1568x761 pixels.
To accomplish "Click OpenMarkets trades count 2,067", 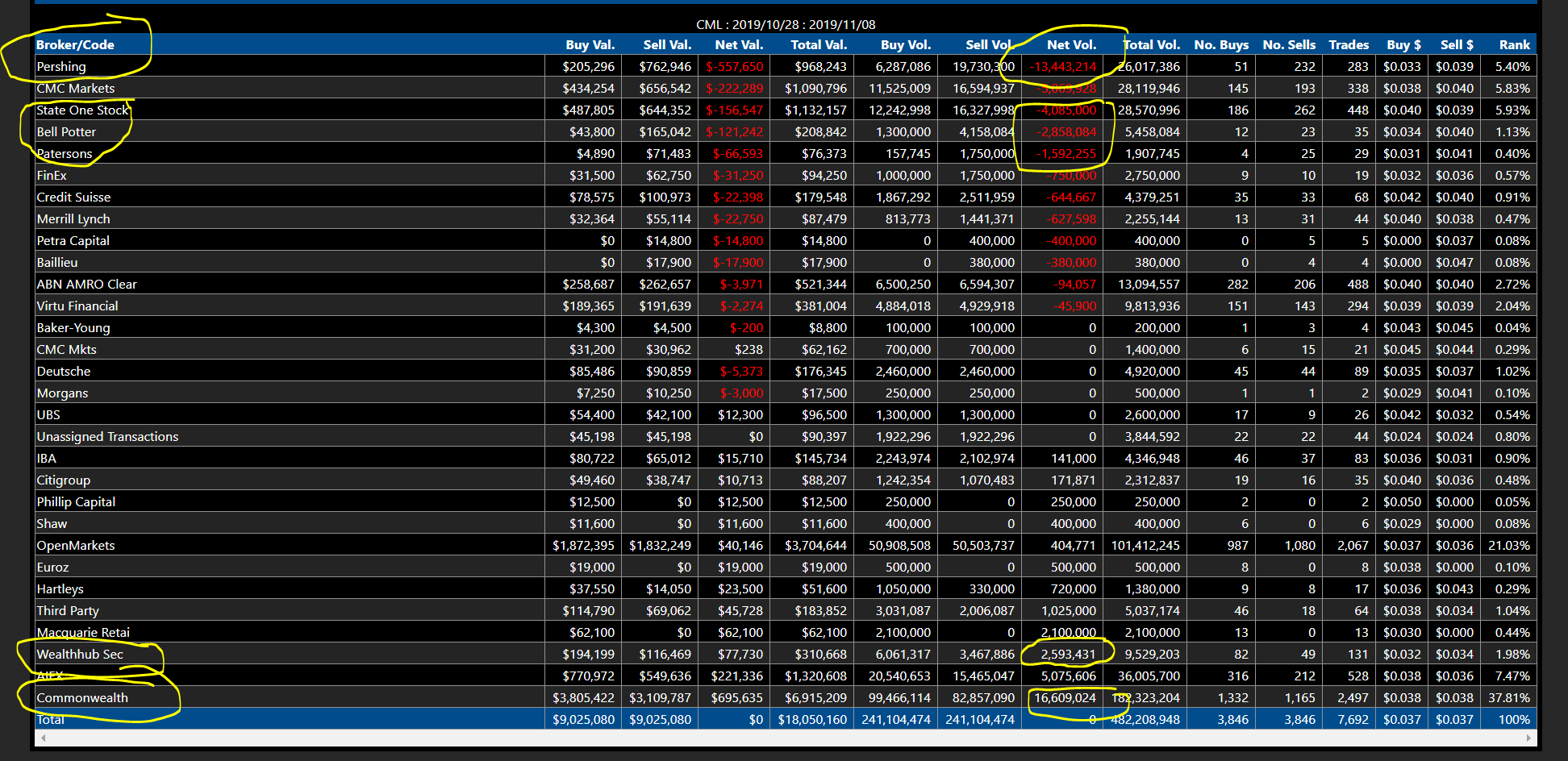I will point(1353,545).
